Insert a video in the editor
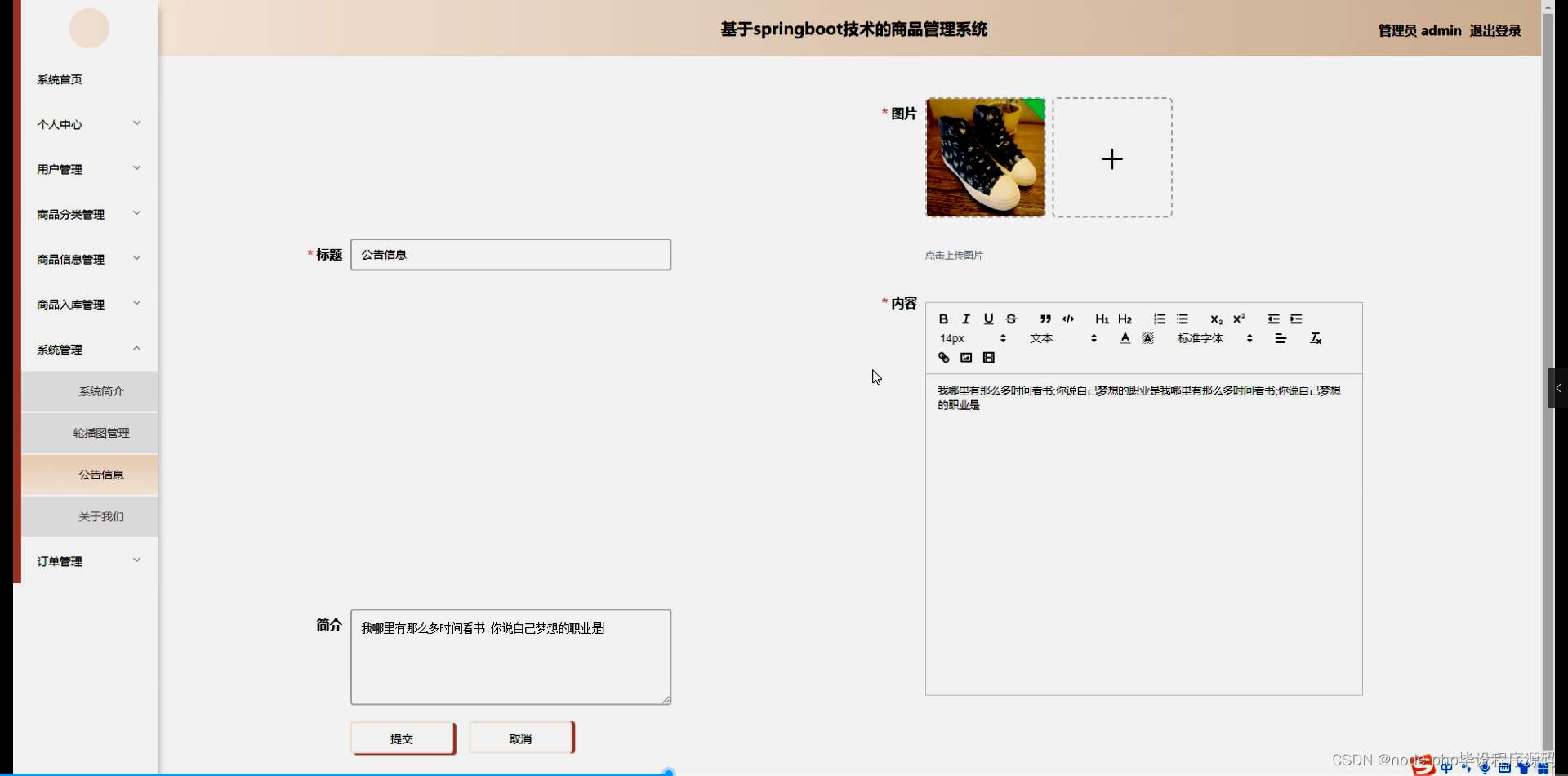This screenshot has height=776, width=1568. click(x=988, y=358)
